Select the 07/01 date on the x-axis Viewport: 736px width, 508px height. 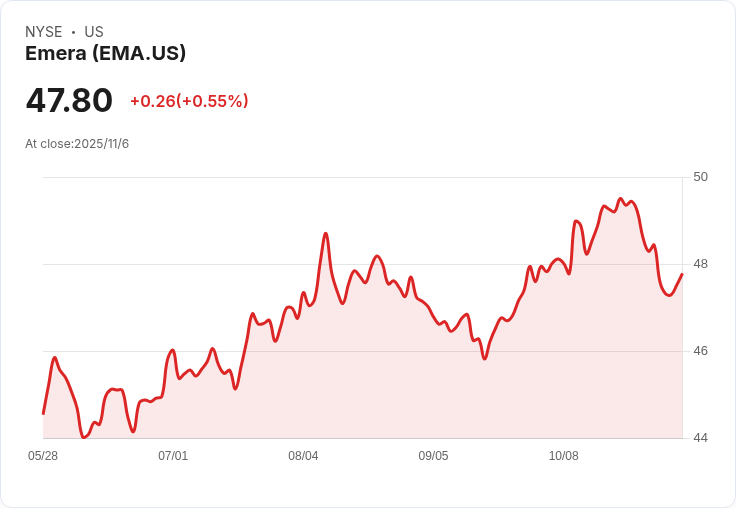tap(173, 456)
